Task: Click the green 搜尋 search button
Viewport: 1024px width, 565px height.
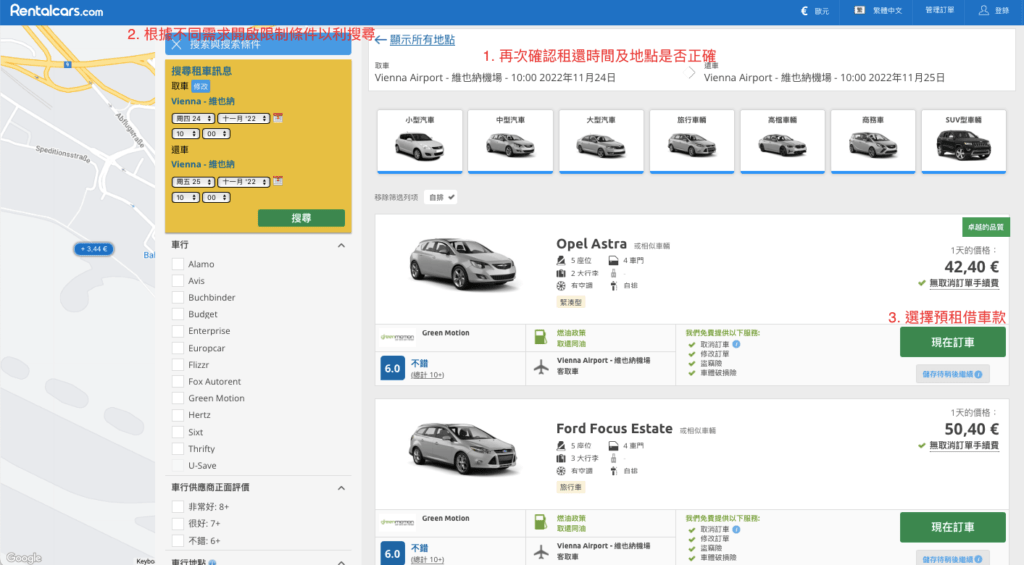Action: point(301,218)
